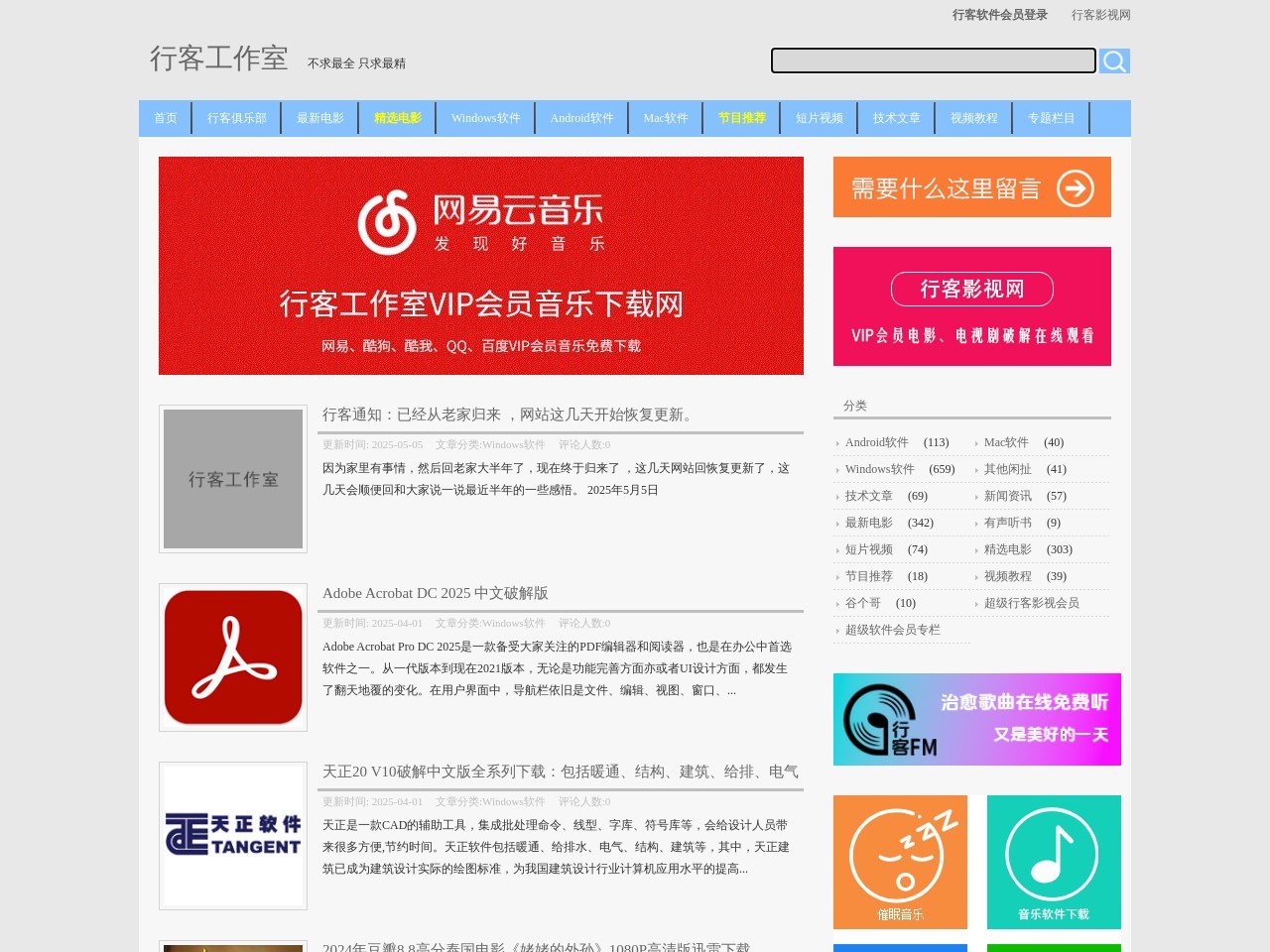Click arrow icon on 留言 banner
Viewport: 1270px width, 952px height.
click(x=1075, y=188)
